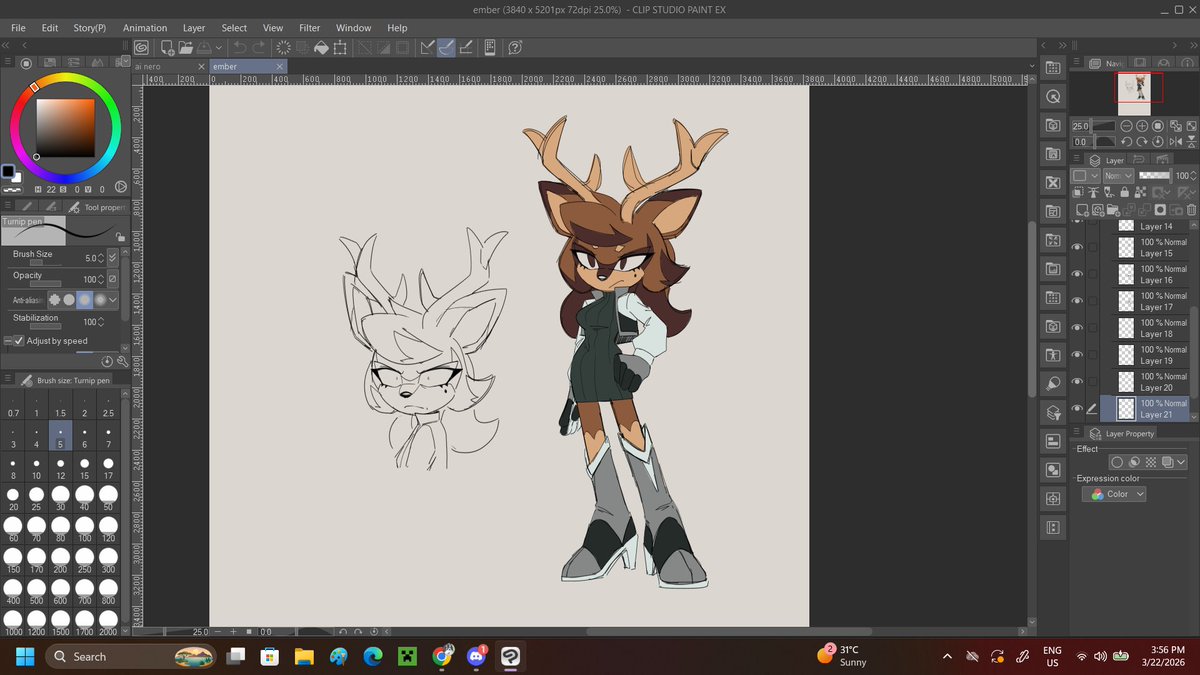Screen dimensions: 1200x675
Task: Open the layer color label dropdown
Action: pos(1084,176)
